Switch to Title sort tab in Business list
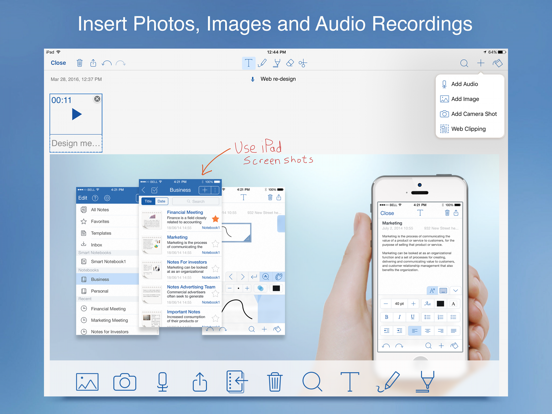Viewport: 552px width, 414px height. coord(148,201)
